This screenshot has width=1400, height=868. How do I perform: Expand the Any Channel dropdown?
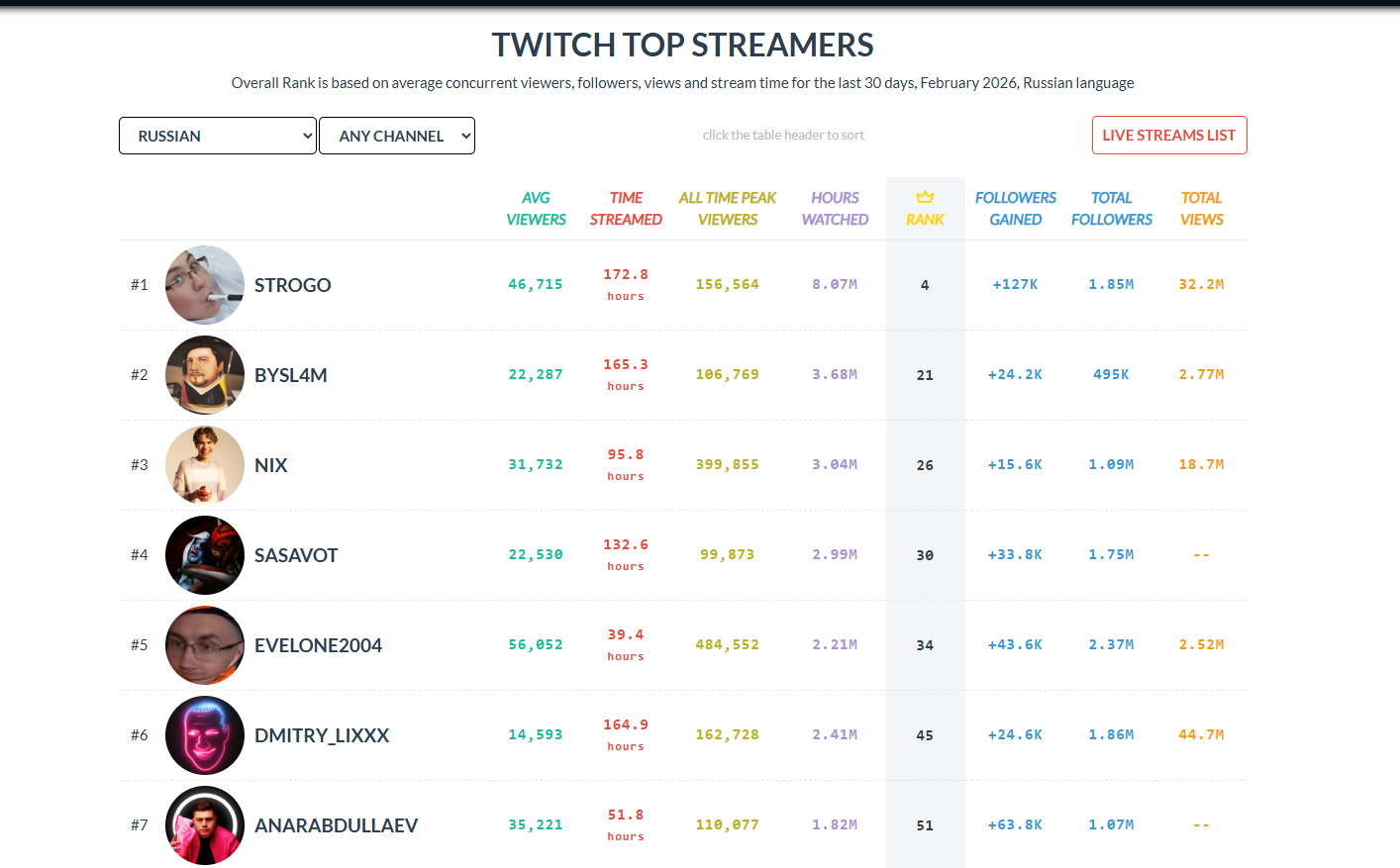tap(397, 136)
